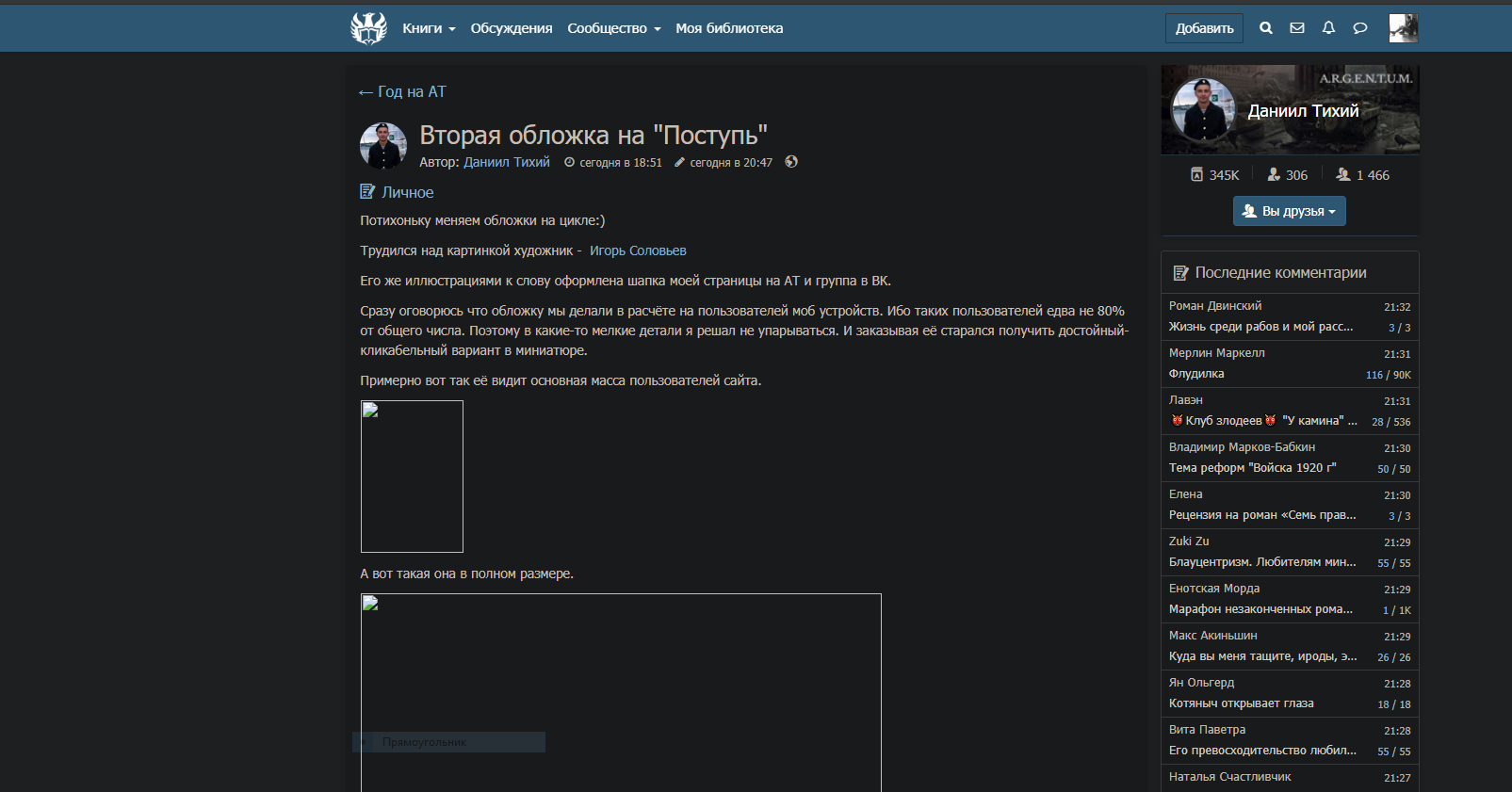Open search with the magnifier icon
Viewport: 1512px width, 792px height.
pyautogui.click(x=1265, y=28)
